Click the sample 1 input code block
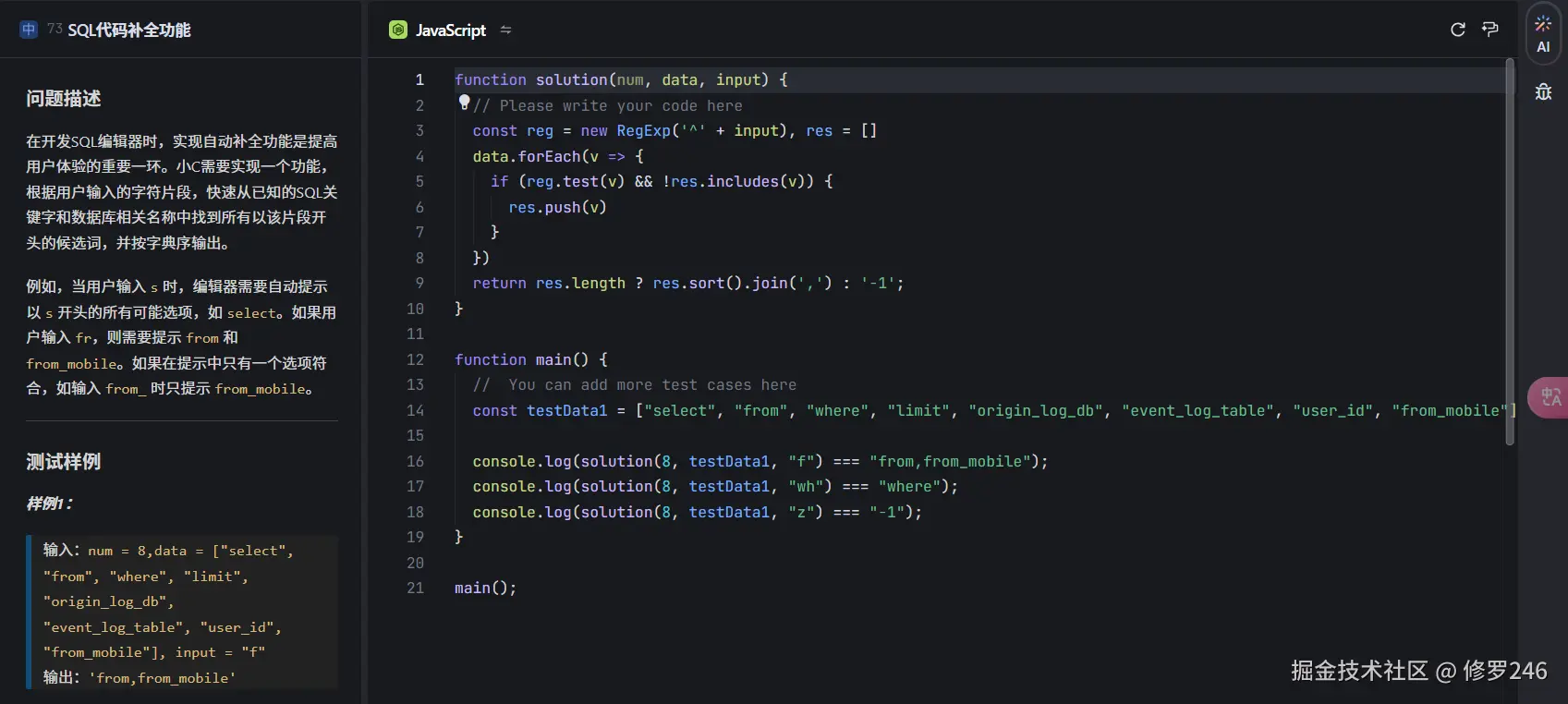The image size is (1568, 704). pyautogui.click(x=182, y=613)
